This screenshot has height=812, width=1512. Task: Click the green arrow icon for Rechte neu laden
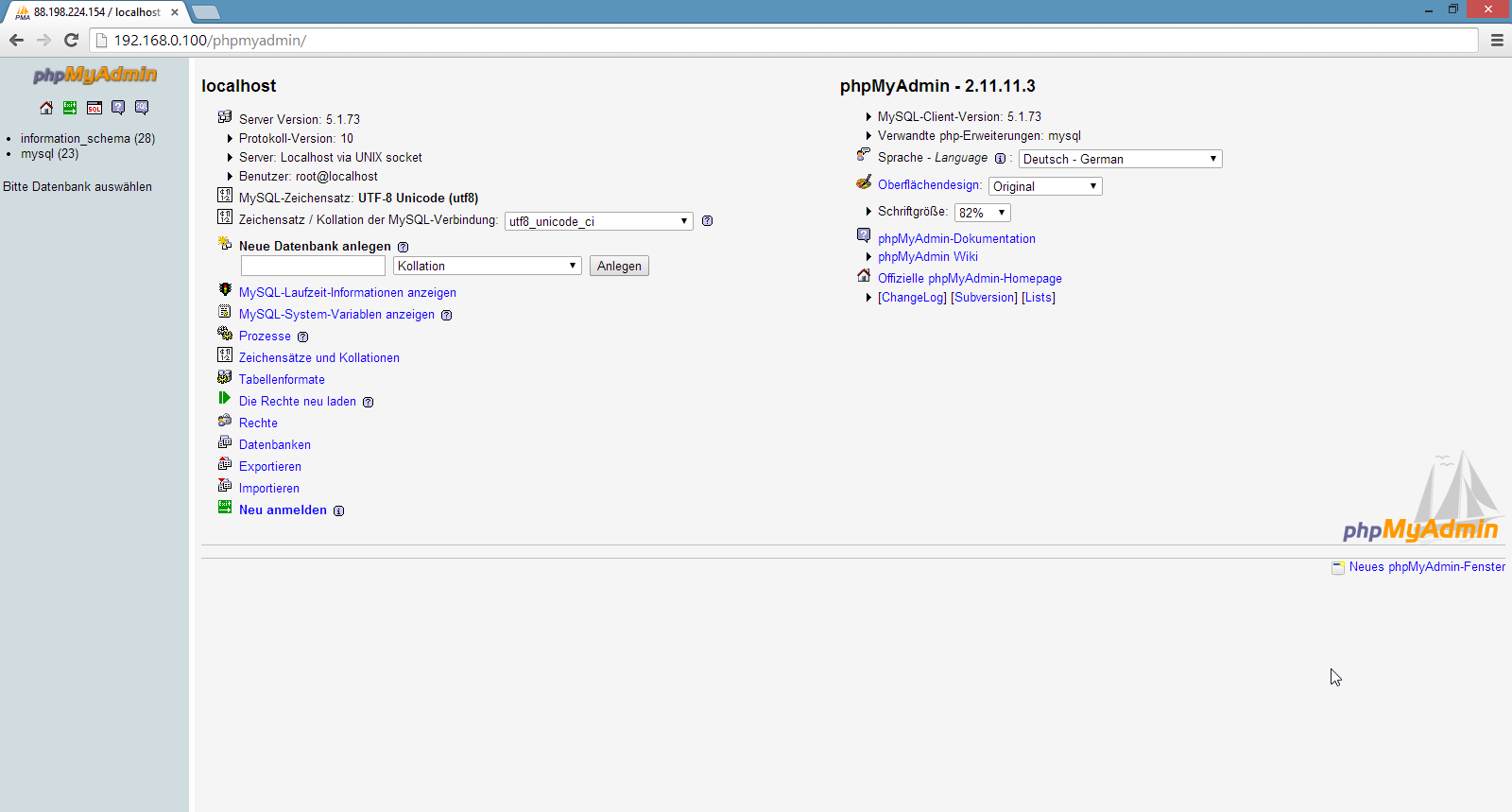tap(225, 399)
